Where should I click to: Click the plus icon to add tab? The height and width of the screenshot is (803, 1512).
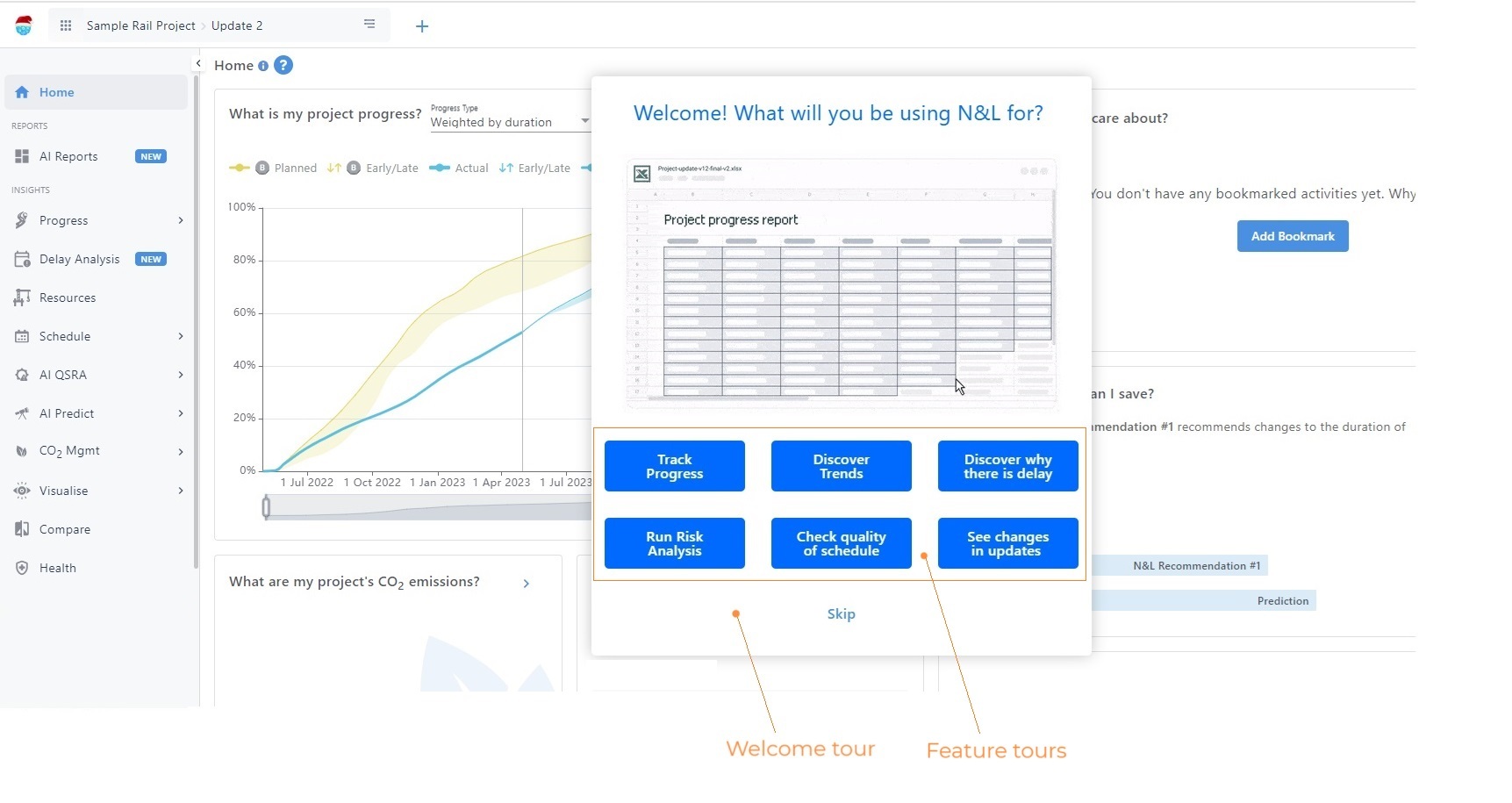click(x=422, y=26)
